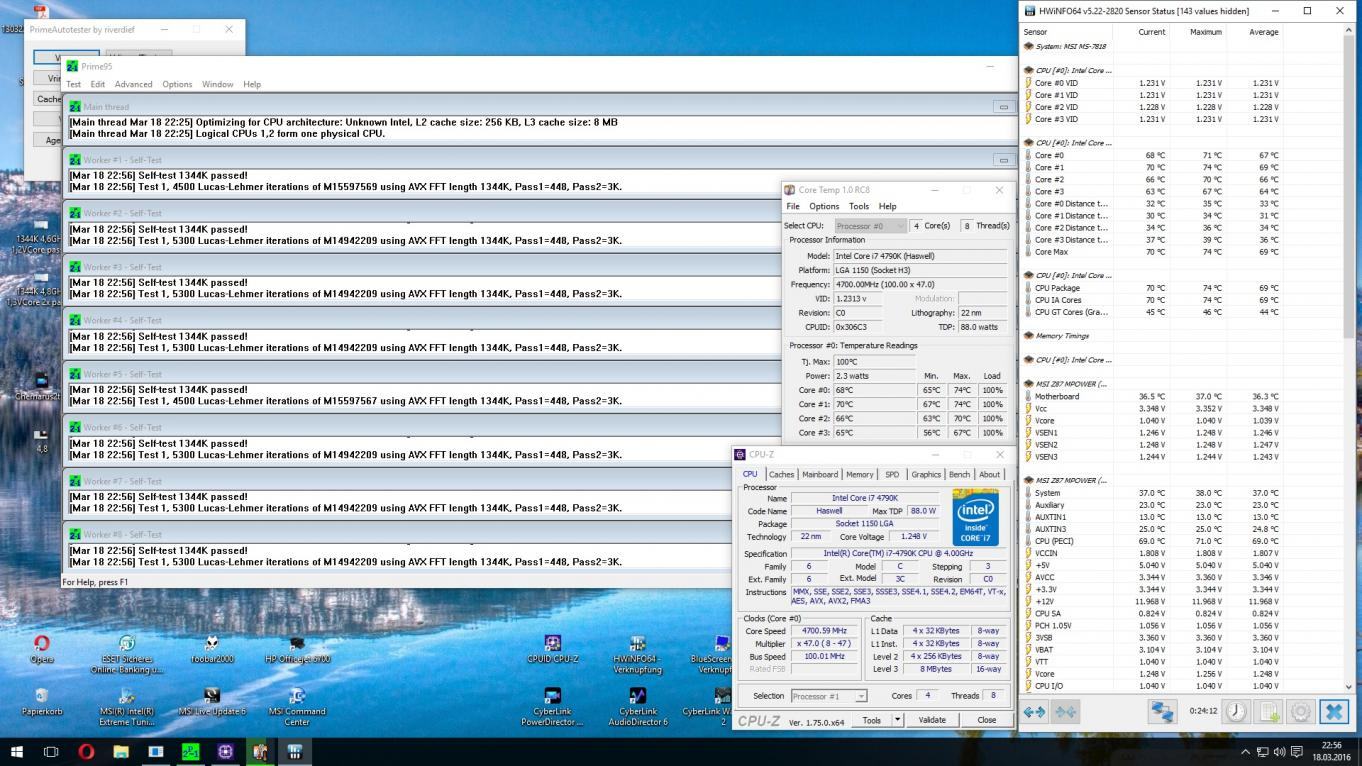Viewport: 1362px width, 766px height.
Task: Reset HWiNFO elapsed time clock icon
Action: tap(1237, 712)
